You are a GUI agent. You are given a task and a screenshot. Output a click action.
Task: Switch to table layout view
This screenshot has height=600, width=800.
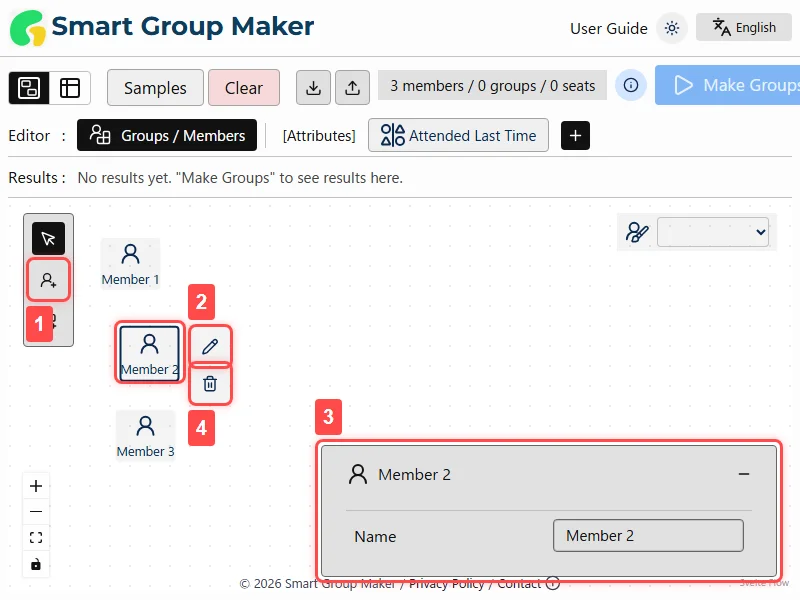70,88
